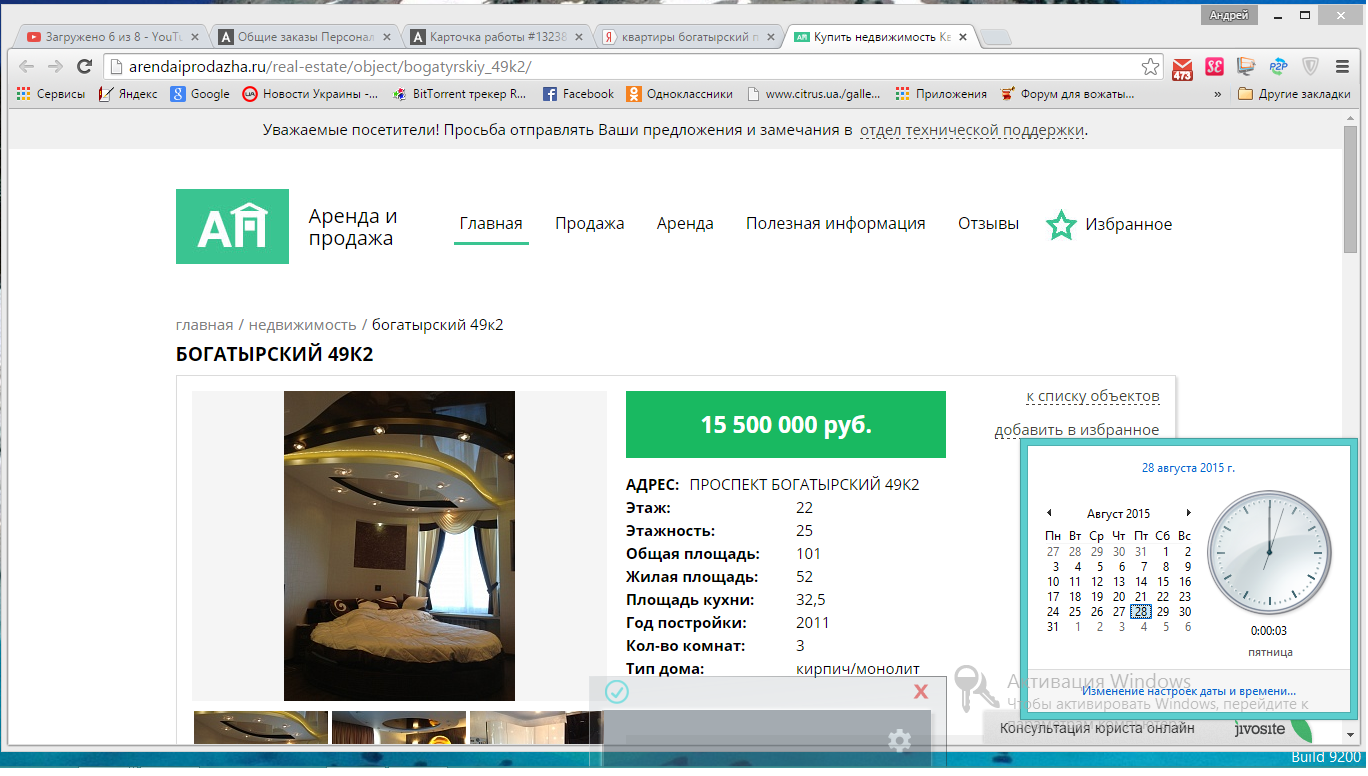
Task: Bookmark page with star icon
Action: pyautogui.click(x=1151, y=67)
